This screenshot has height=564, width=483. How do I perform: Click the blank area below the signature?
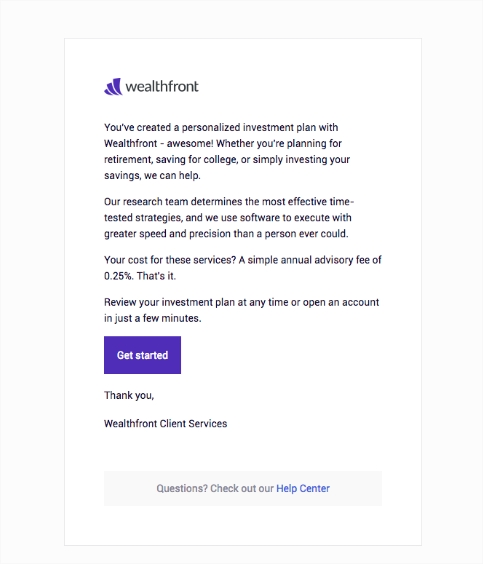[243, 450]
